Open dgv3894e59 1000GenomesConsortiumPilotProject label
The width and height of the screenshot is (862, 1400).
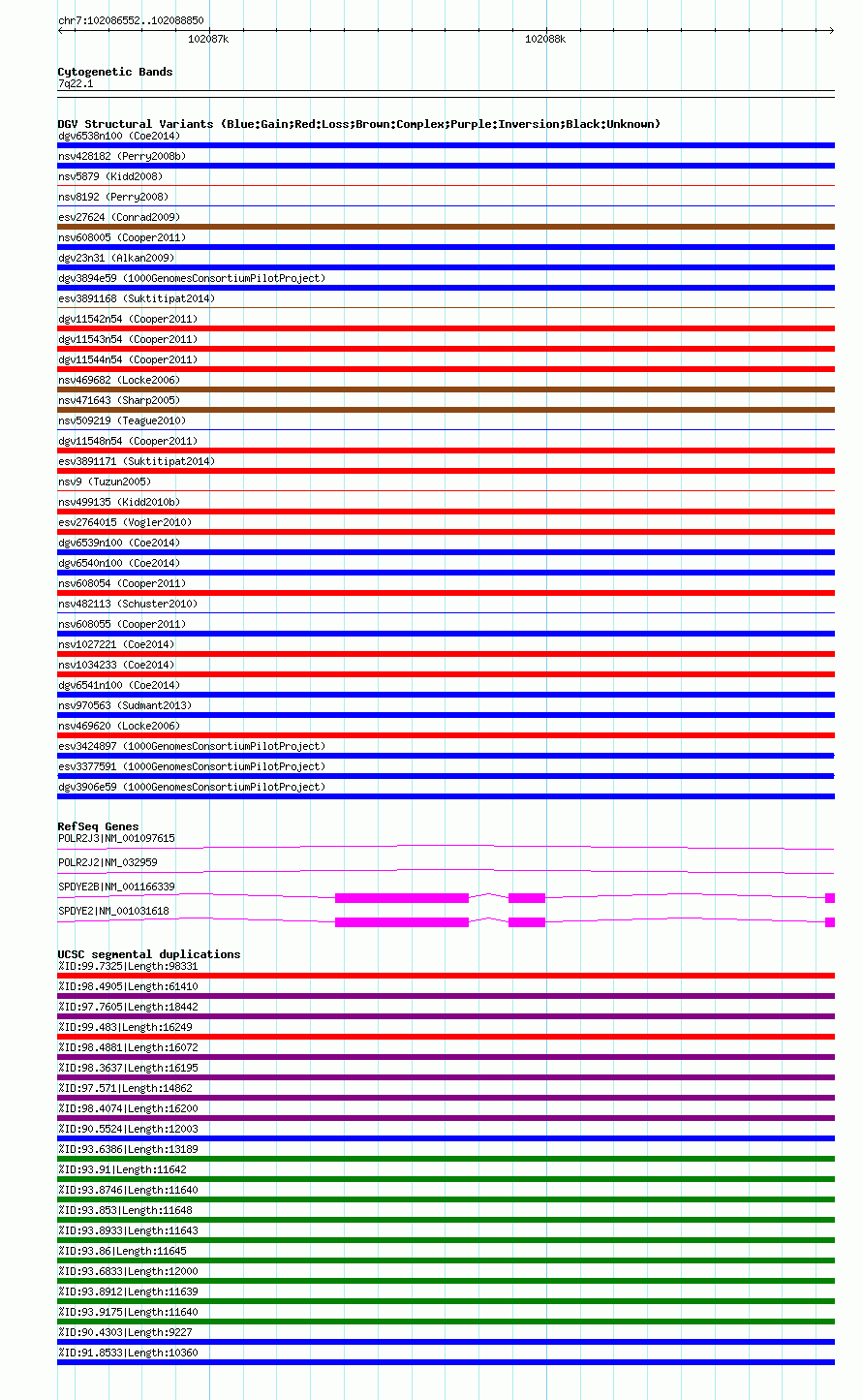[x=192, y=278]
